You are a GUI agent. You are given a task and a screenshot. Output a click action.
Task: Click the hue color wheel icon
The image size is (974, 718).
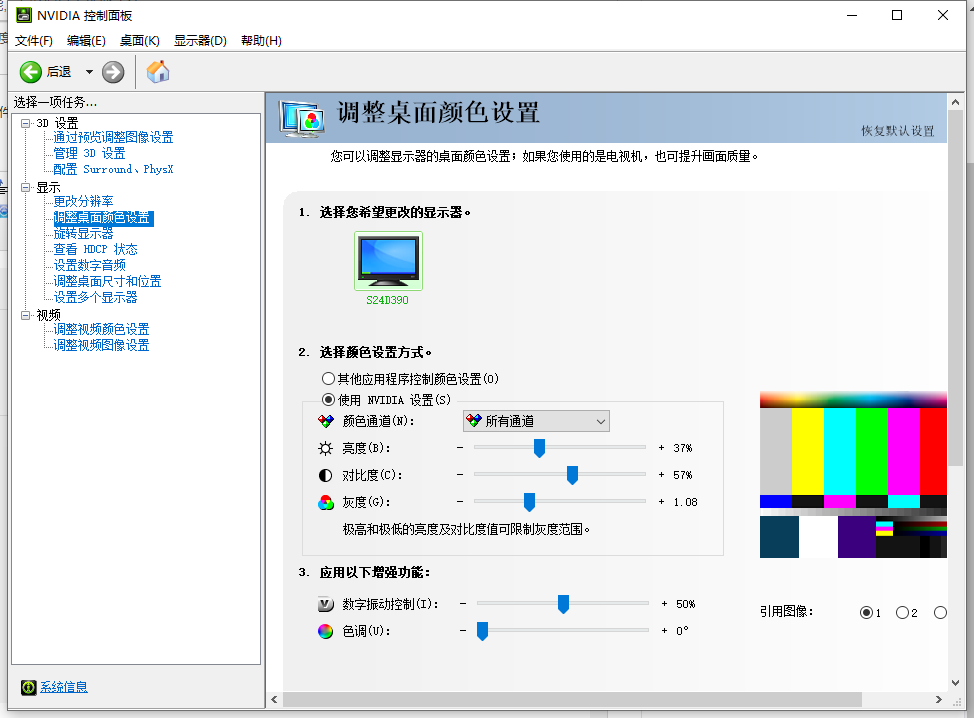(x=325, y=631)
